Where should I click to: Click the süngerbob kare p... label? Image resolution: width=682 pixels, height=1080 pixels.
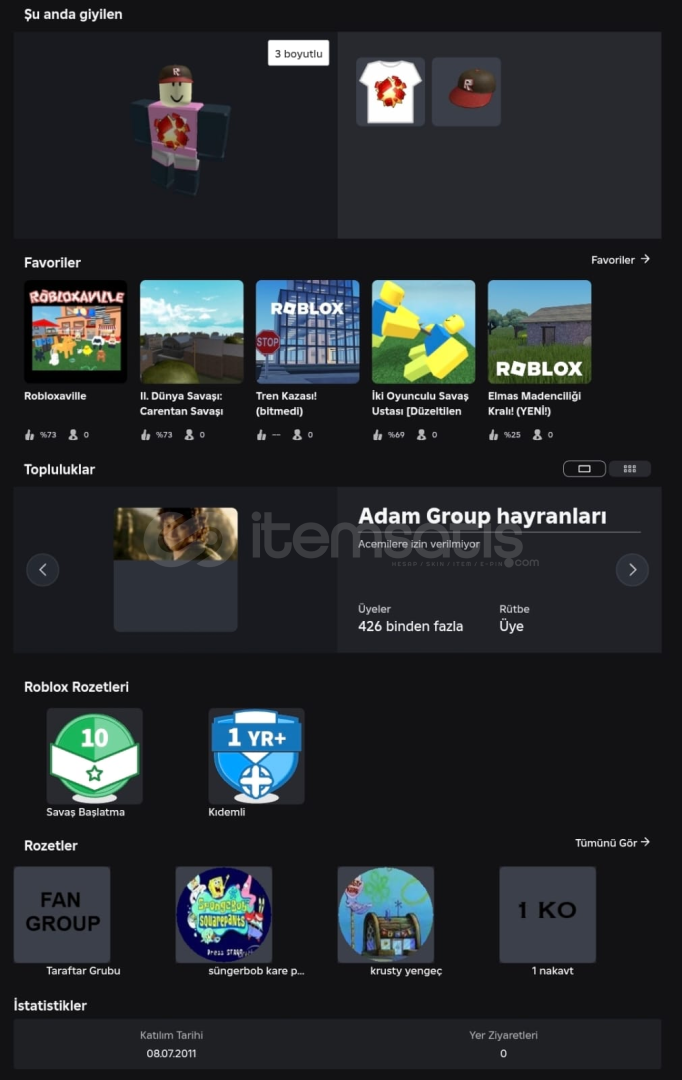(256, 970)
